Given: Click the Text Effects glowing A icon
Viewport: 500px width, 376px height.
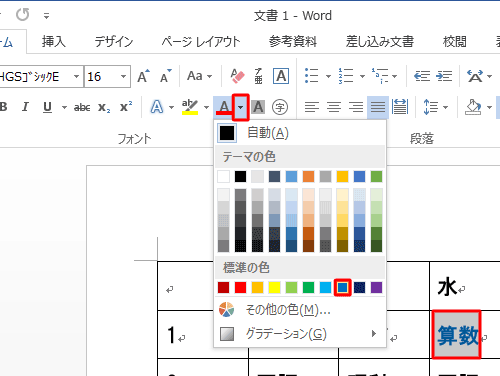Looking at the screenshot, I should (157, 107).
